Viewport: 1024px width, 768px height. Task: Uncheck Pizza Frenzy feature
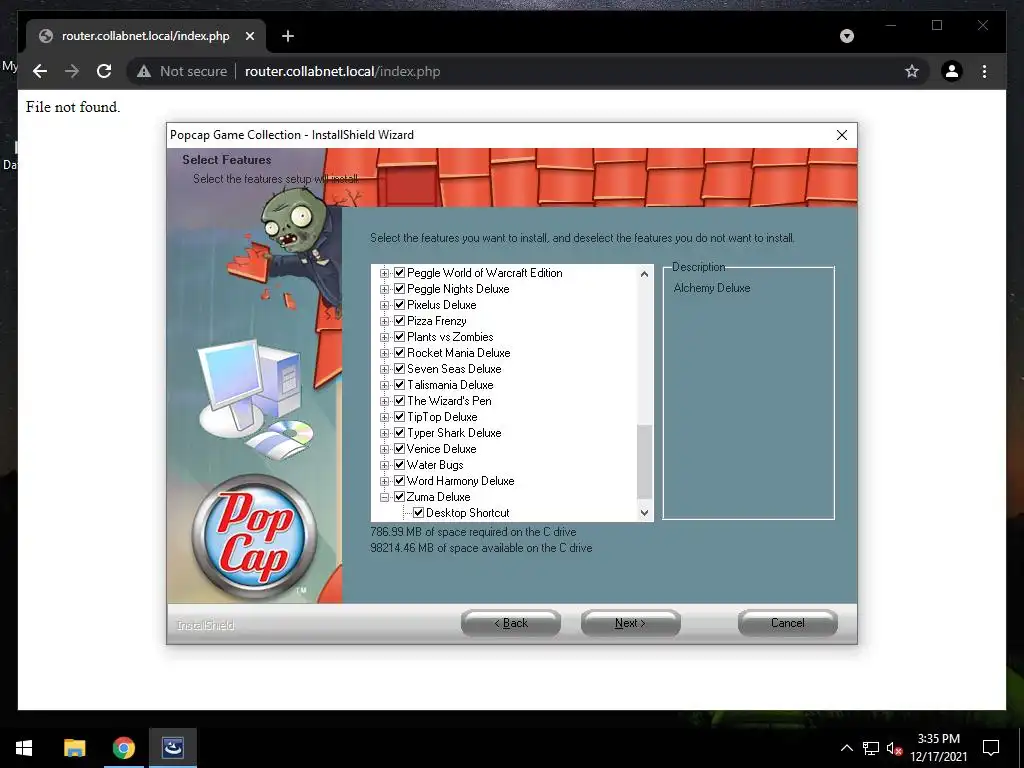point(400,321)
